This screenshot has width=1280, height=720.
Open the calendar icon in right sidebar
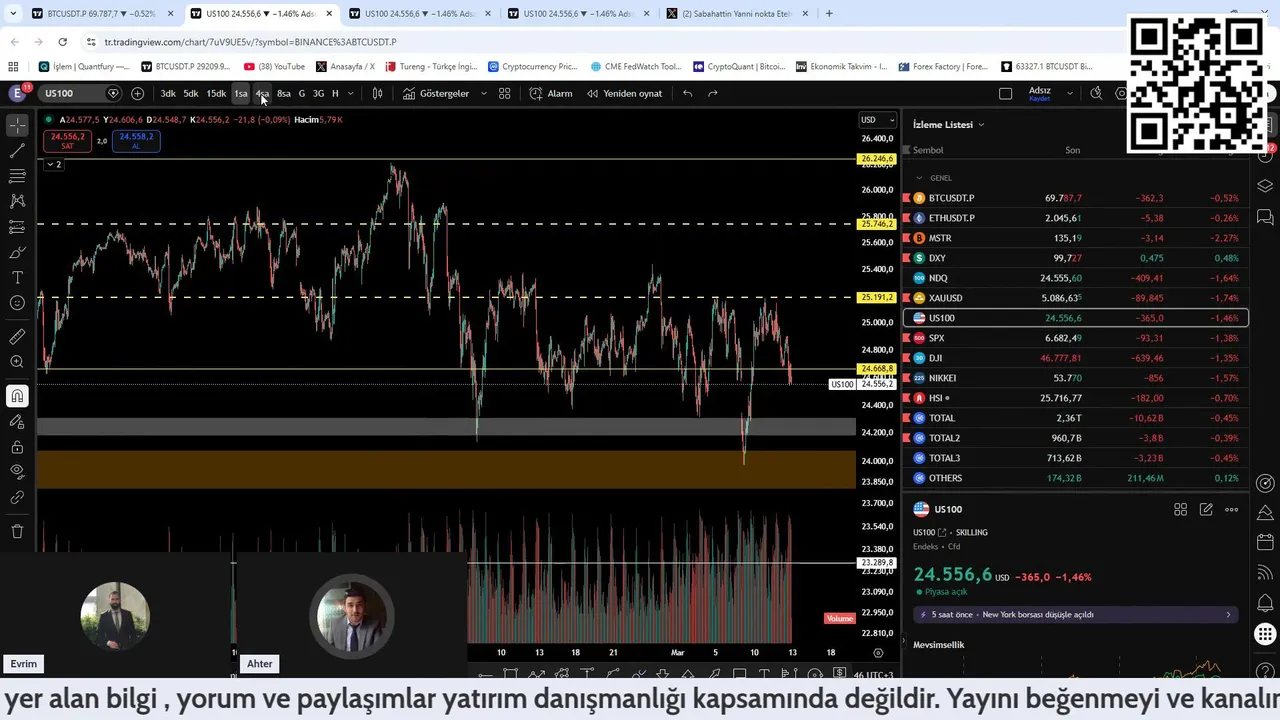1265,543
